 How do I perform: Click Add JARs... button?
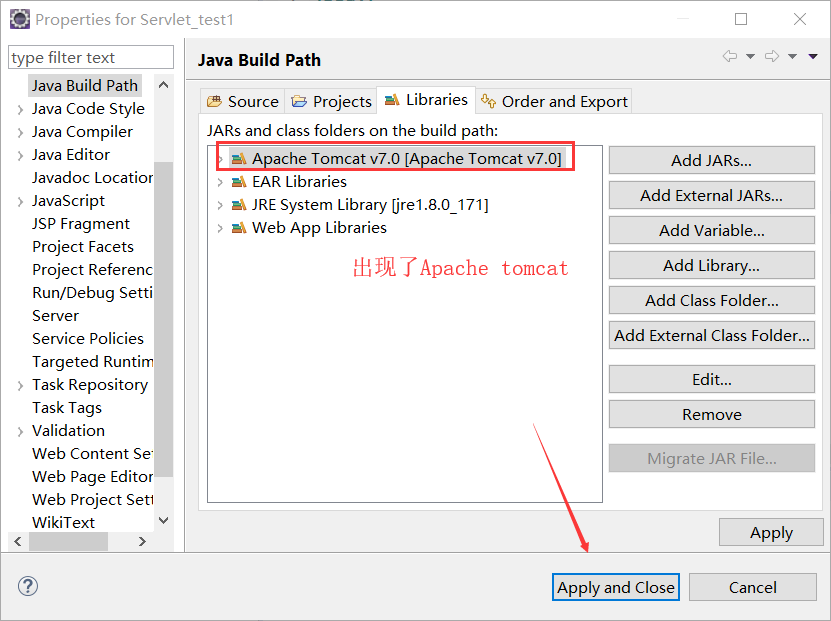click(711, 160)
